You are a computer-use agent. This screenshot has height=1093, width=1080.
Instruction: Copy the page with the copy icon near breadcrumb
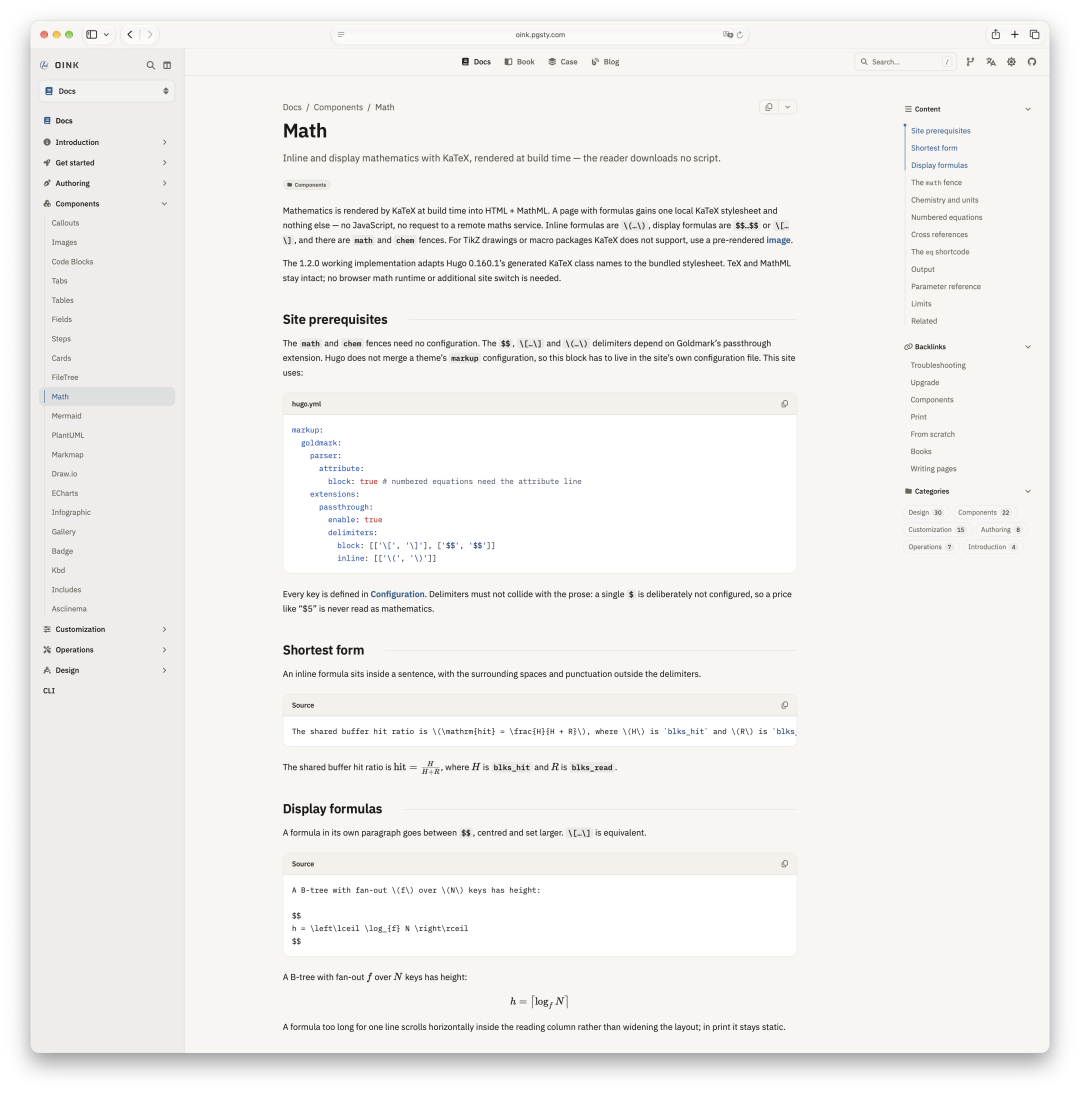coord(769,107)
